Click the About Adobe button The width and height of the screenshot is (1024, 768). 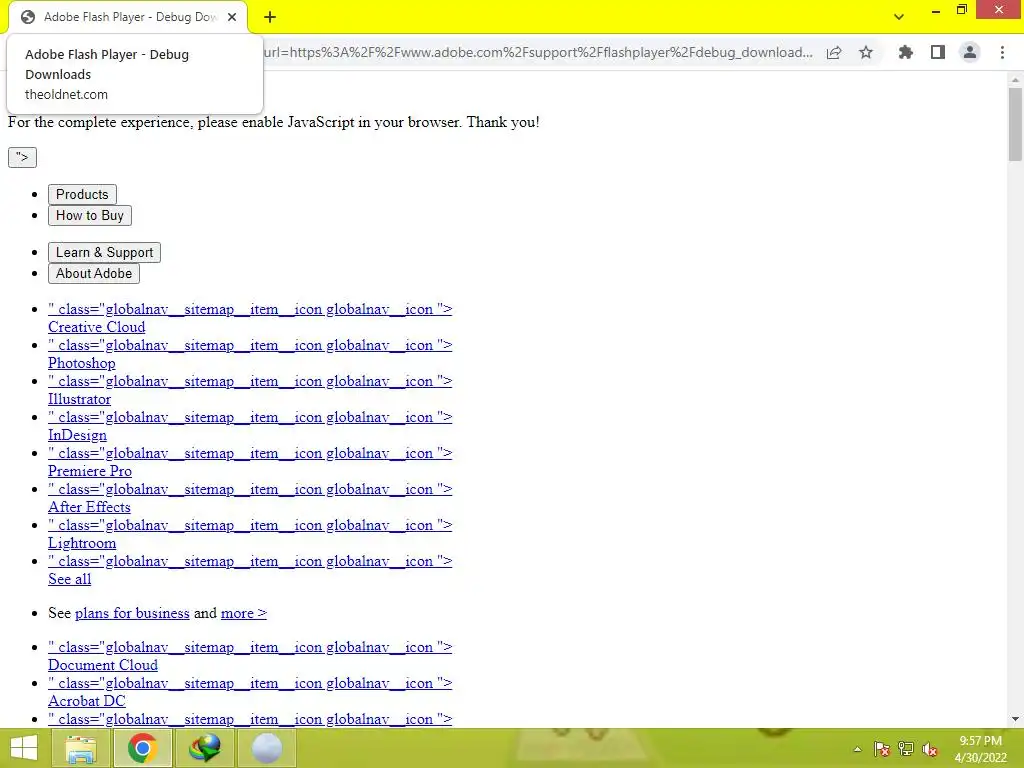tap(94, 274)
